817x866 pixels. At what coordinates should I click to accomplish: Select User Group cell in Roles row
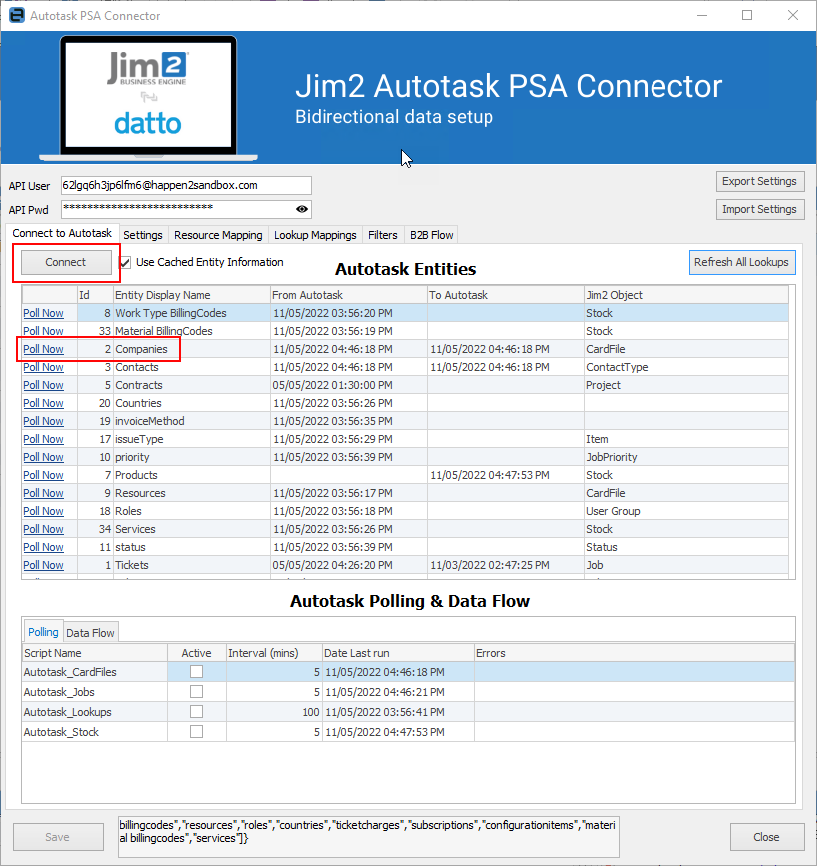coord(686,511)
